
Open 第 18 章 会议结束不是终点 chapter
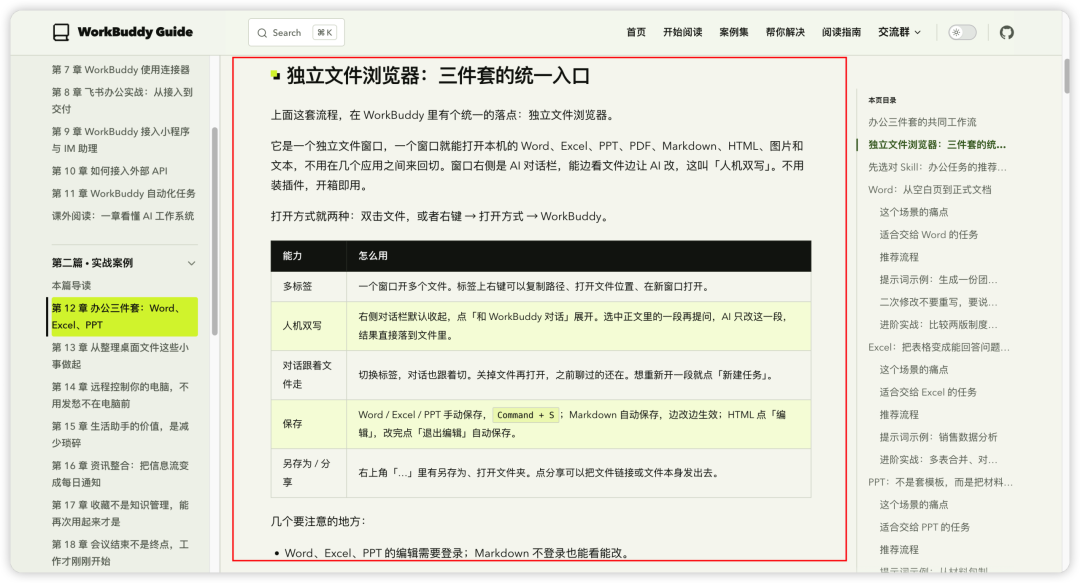[x=121, y=553]
